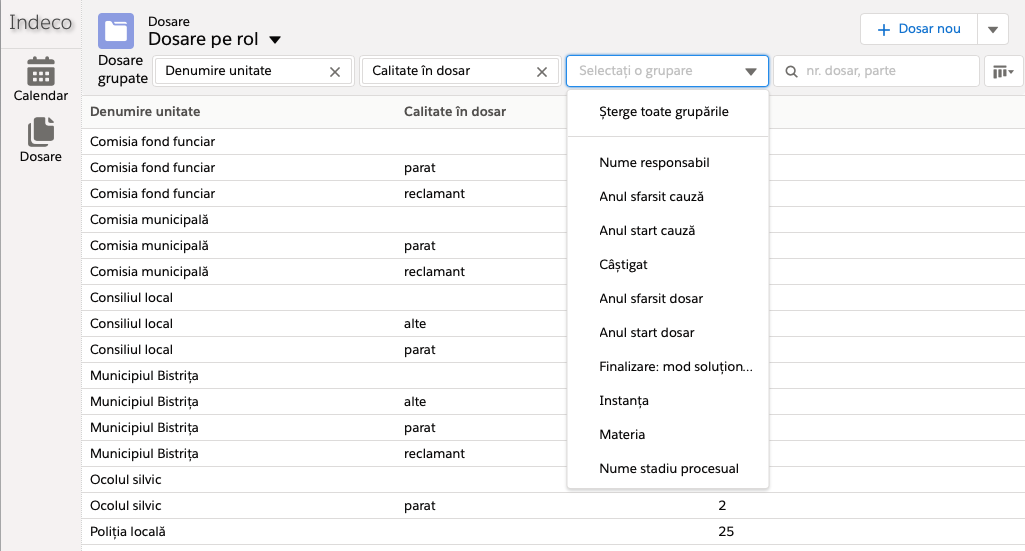Select Nume responsabil grouping option
This screenshot has height=551, width=1025.
[x=654, y=163]
